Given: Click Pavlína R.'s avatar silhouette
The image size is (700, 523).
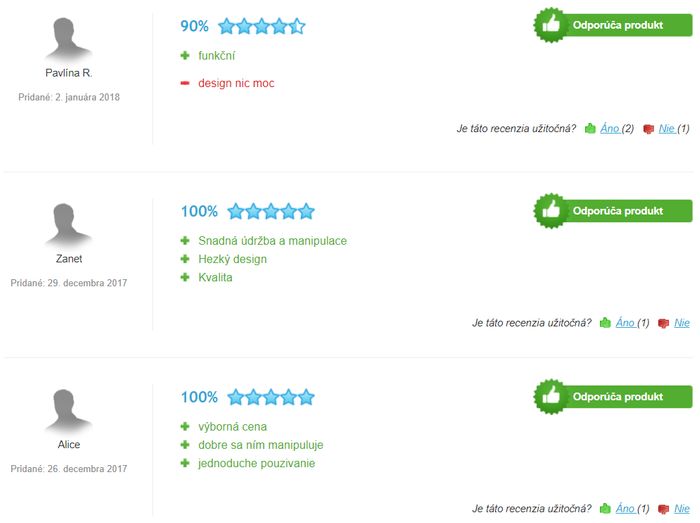Looking at the screenshot, I should pyautogui.click(x=68, y=39).
